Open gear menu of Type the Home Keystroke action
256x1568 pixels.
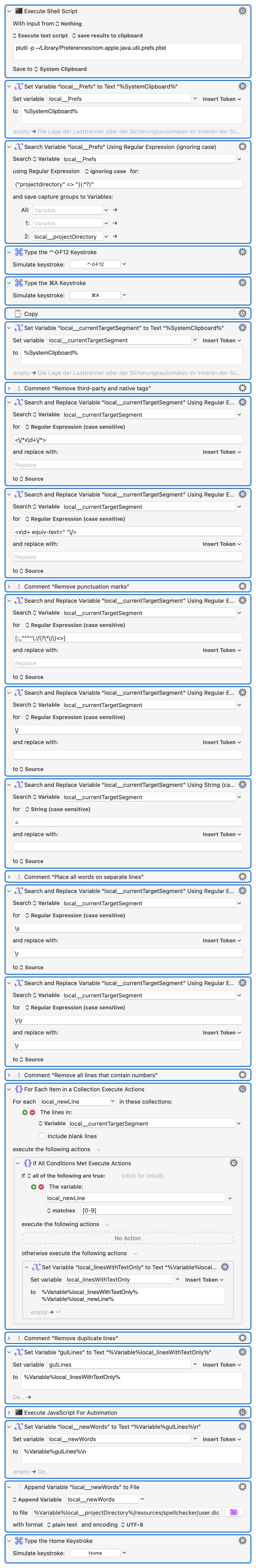242,1541
